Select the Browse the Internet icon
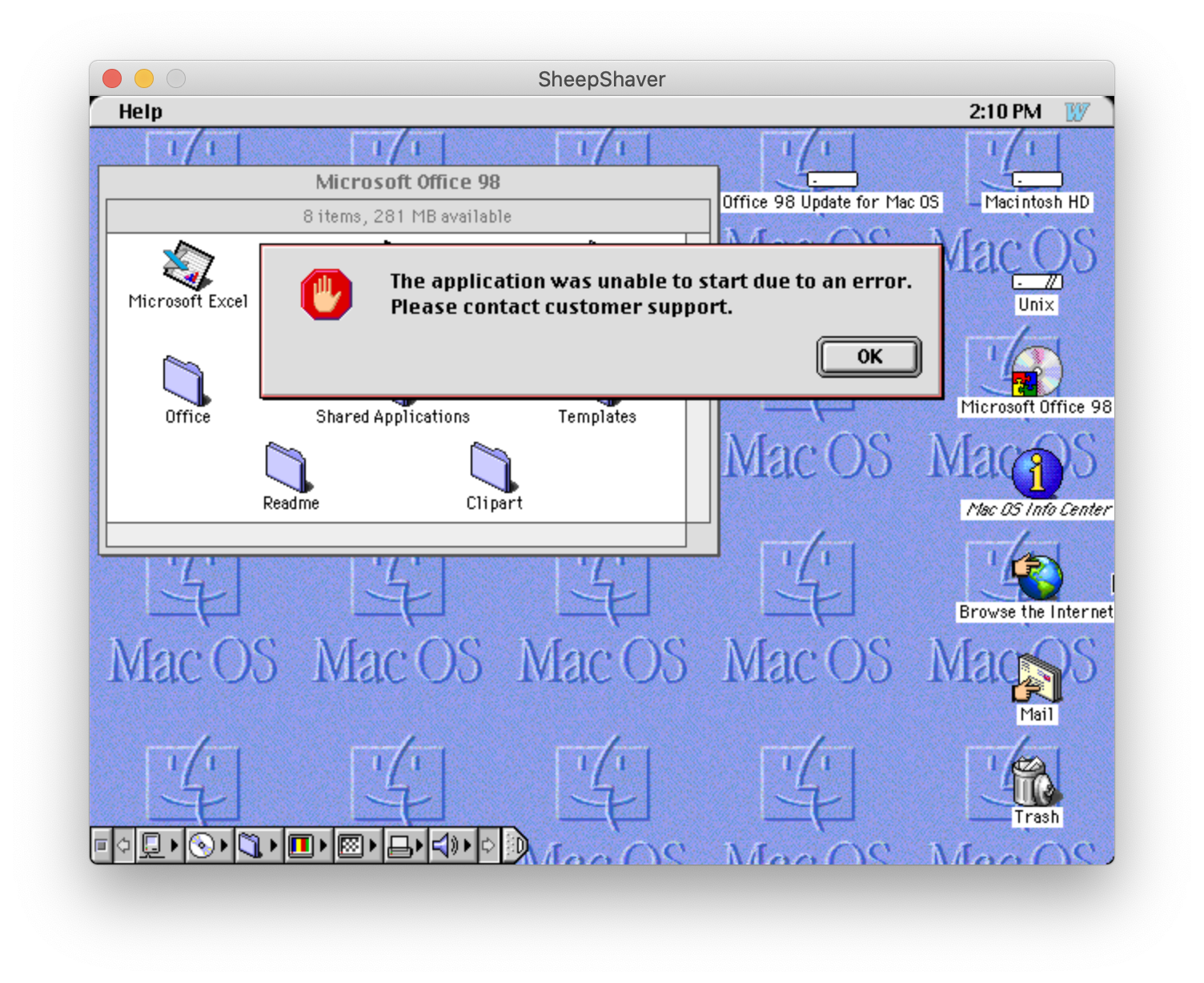The height and width of the screenshot is (983, 1204). [1038, 576]
